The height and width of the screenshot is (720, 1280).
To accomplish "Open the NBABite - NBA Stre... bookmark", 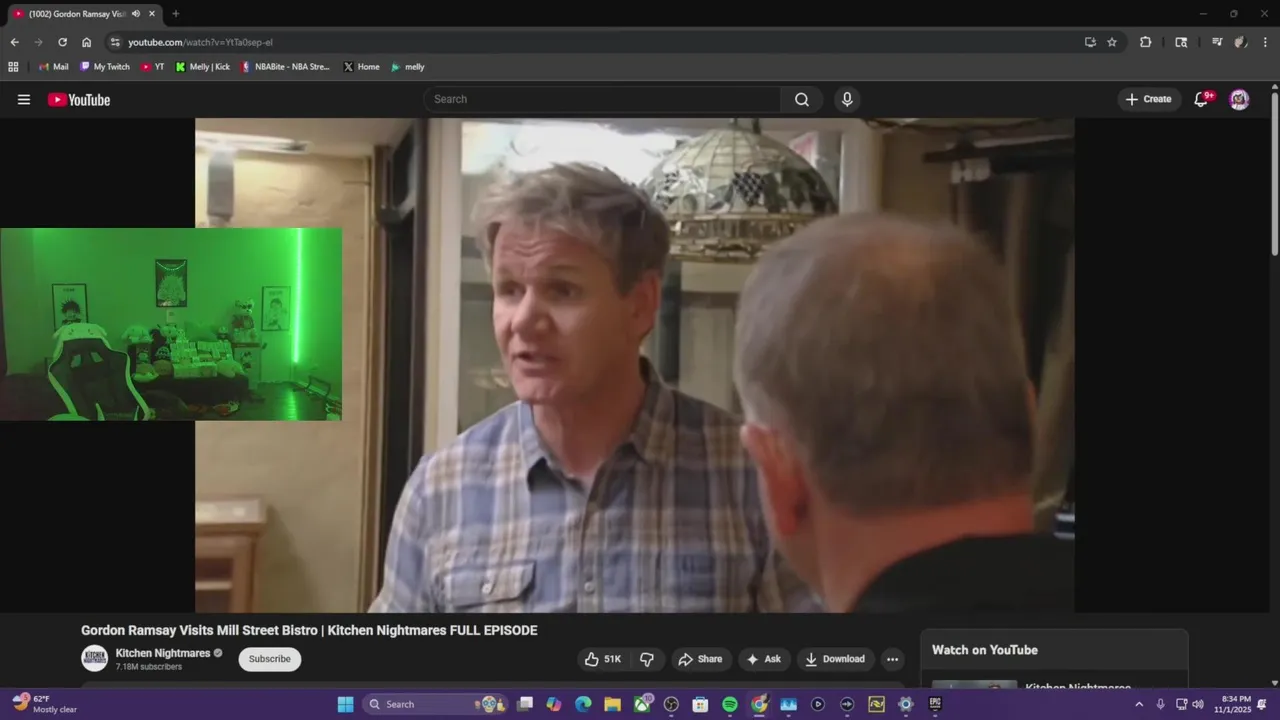I will pyautogui.click(x=285, y=67).
